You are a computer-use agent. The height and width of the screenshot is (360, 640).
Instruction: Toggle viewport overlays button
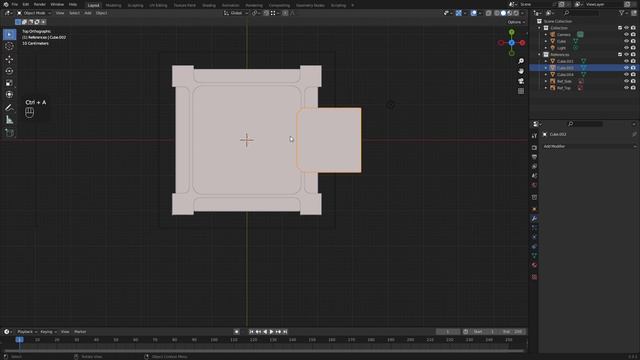473,13
